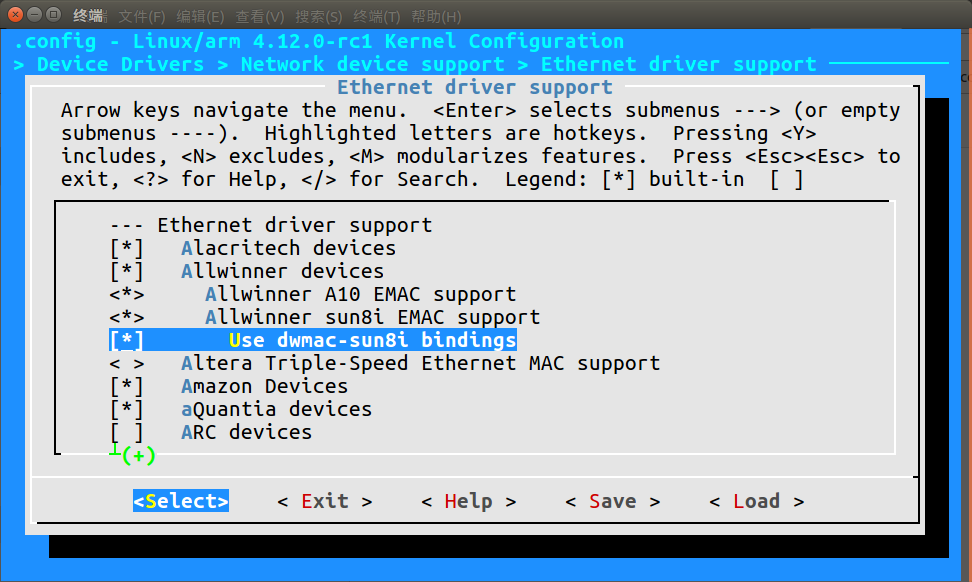Screen dimensions: 972x582
Task: Change Allwinner sun8i EMAC support tristate
Action: 126,317
